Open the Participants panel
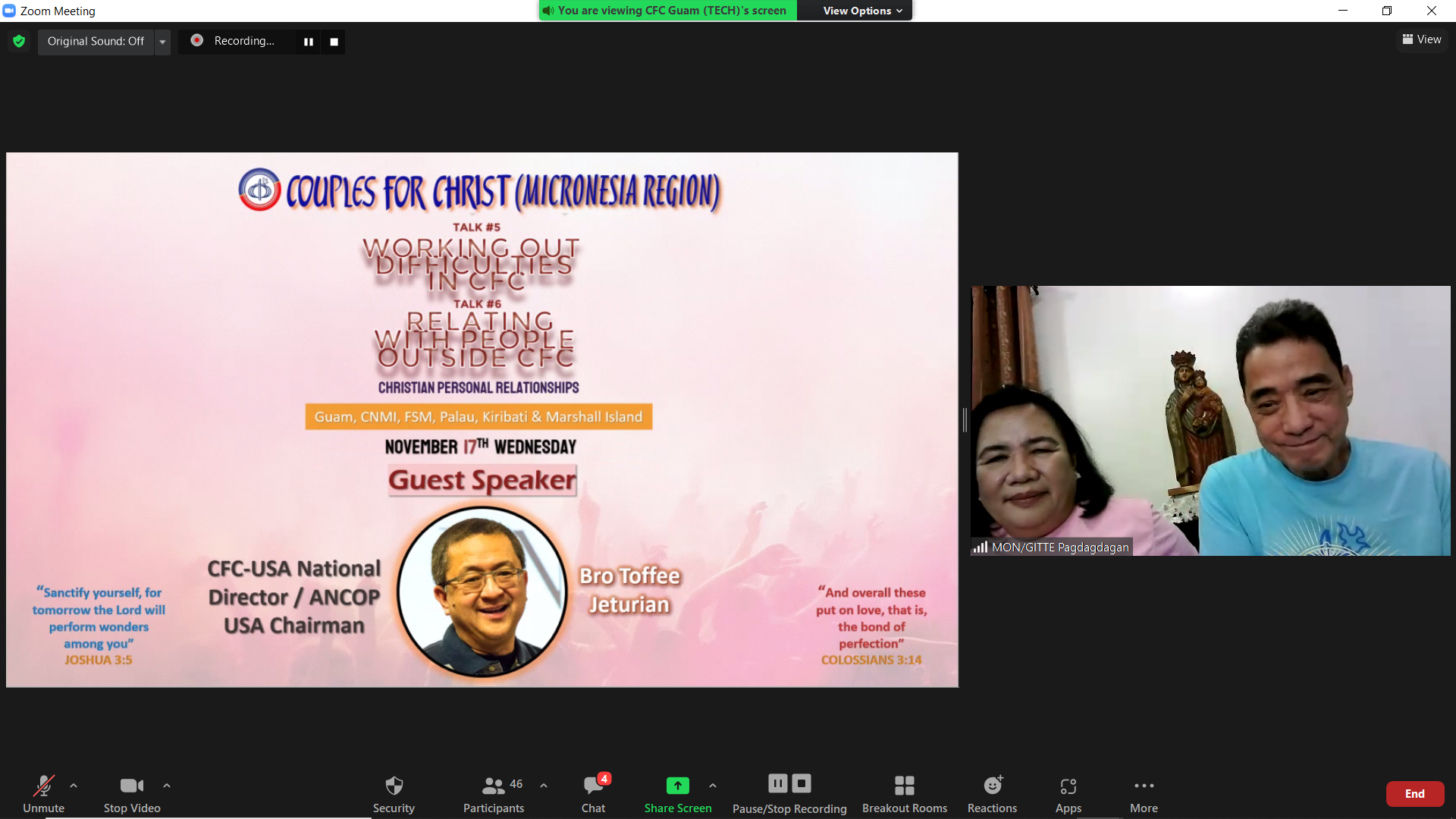The image size is (1456, 819). click(x=494, y=793)
